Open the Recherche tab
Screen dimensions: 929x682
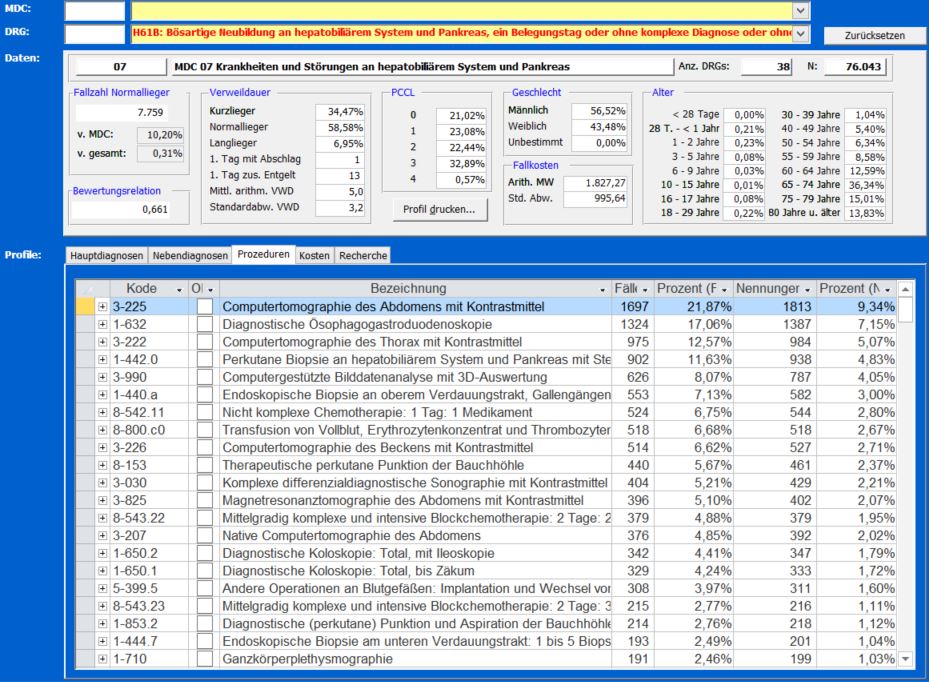coord(363,255)
